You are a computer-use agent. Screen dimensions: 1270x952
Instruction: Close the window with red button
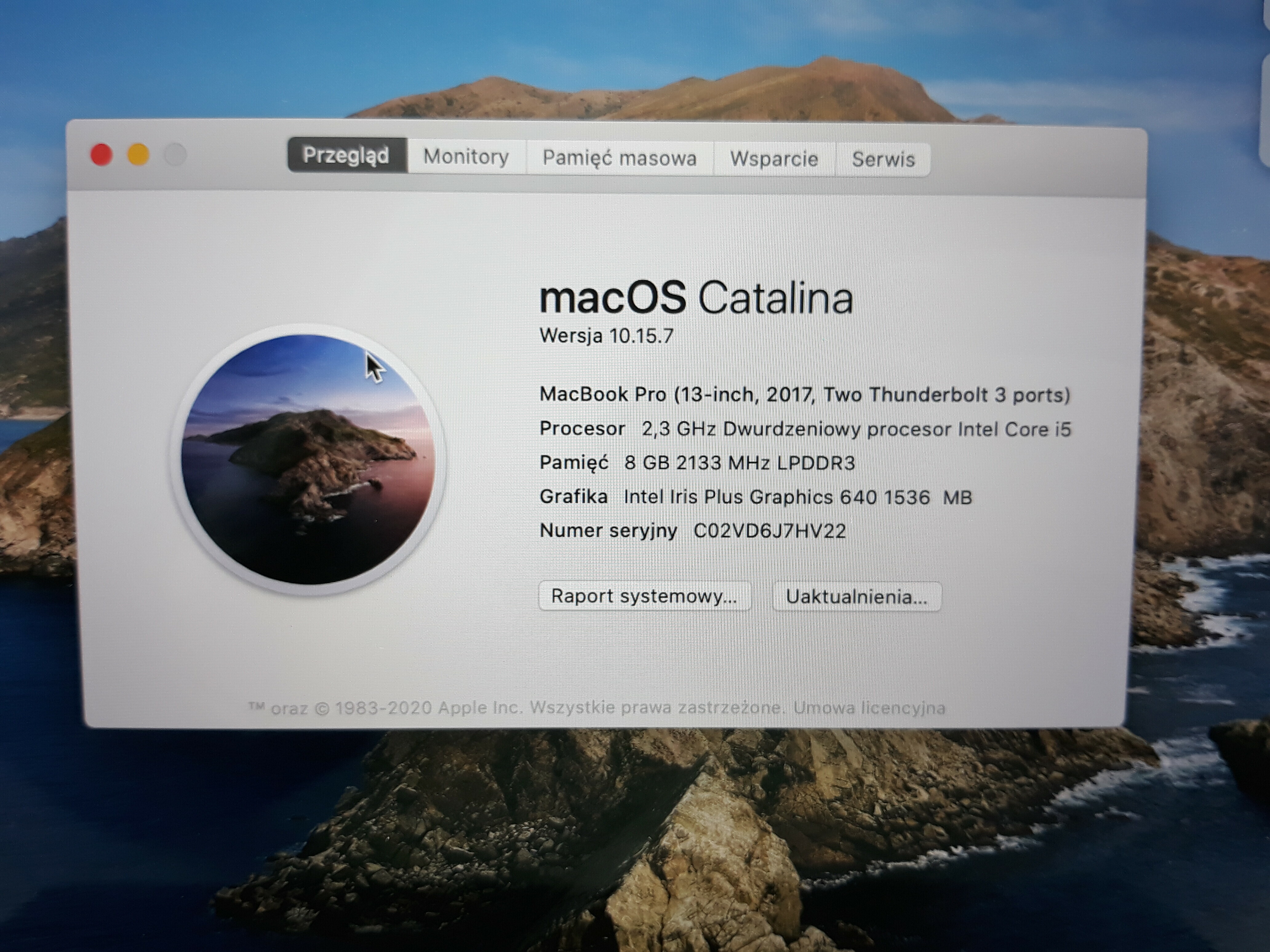pos(102,155)
